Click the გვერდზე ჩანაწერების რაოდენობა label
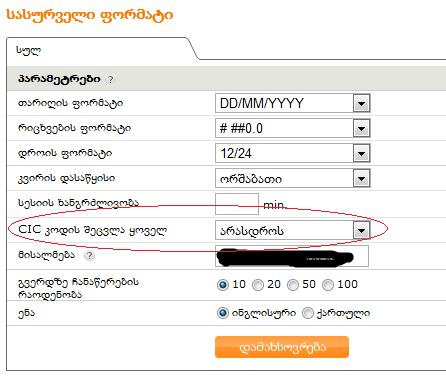Image resolution: width=446 pixels, height=388 pixels. [78, 288]
